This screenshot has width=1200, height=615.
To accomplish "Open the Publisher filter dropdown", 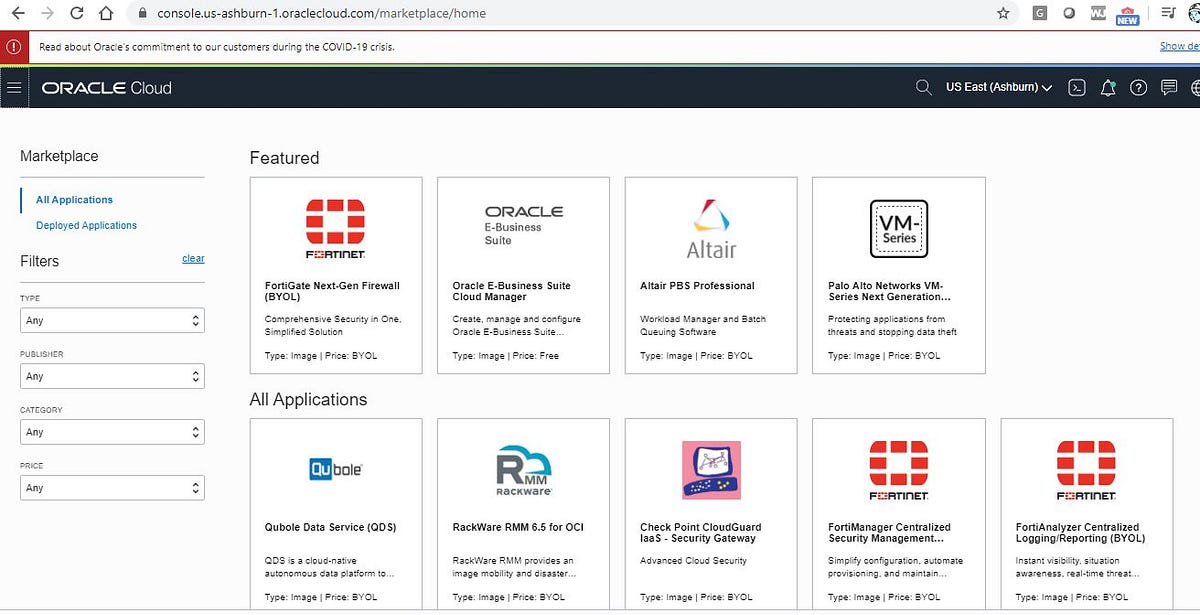I will (x=111, y=376).
